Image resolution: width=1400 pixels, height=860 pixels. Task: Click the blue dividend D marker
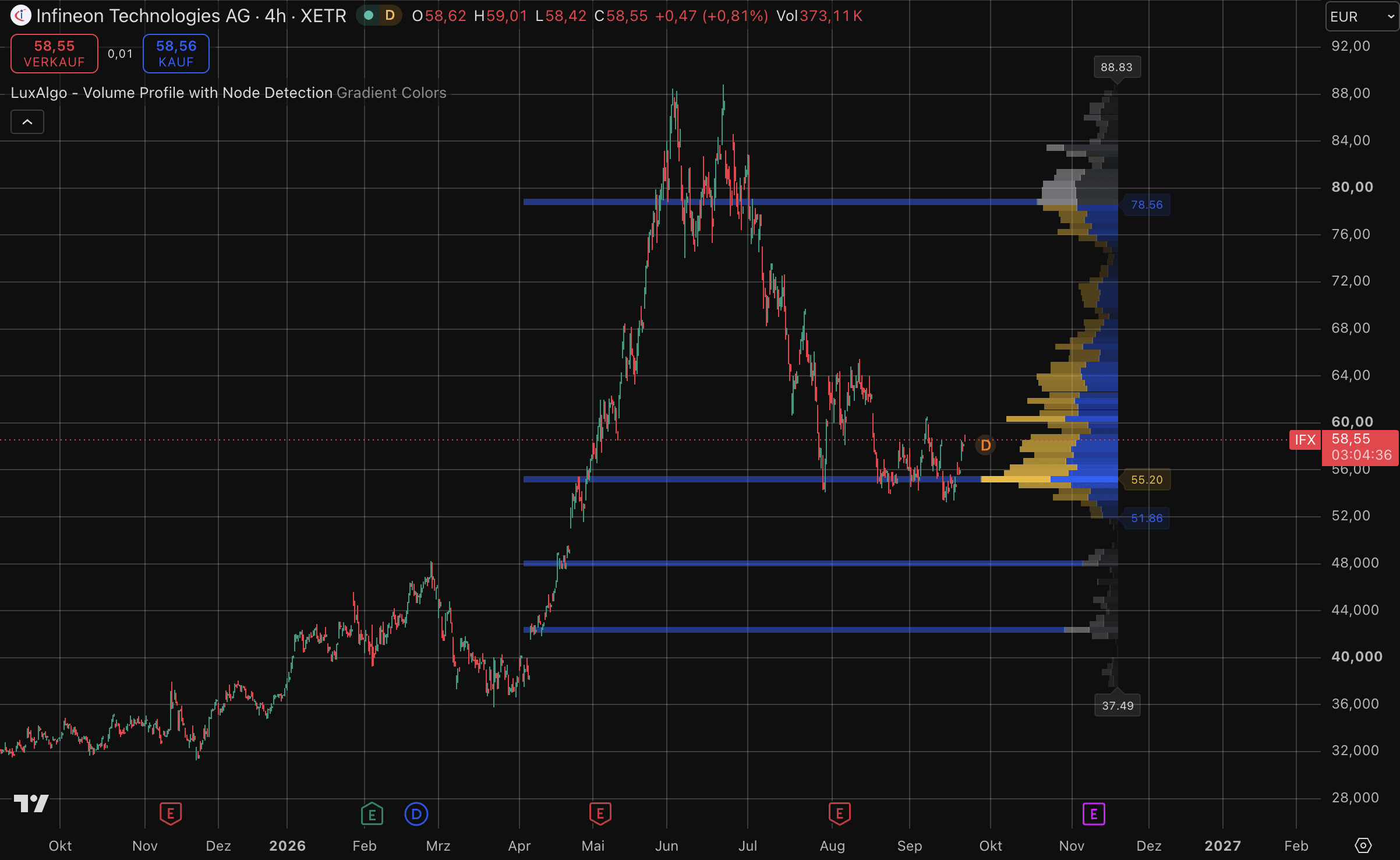416,814
